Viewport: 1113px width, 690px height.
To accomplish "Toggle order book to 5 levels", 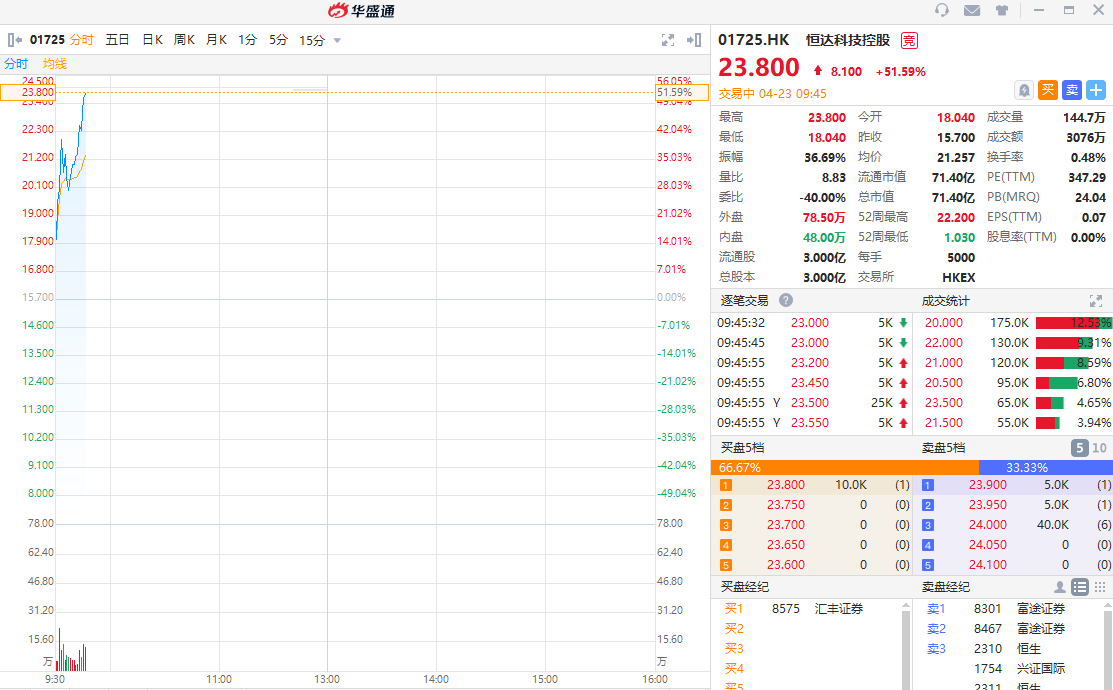I will (1079, 448).
